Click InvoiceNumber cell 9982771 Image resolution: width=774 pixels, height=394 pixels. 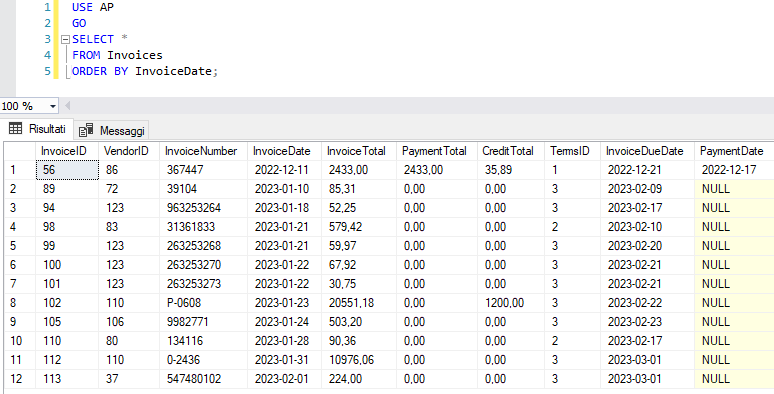[203, 322]
